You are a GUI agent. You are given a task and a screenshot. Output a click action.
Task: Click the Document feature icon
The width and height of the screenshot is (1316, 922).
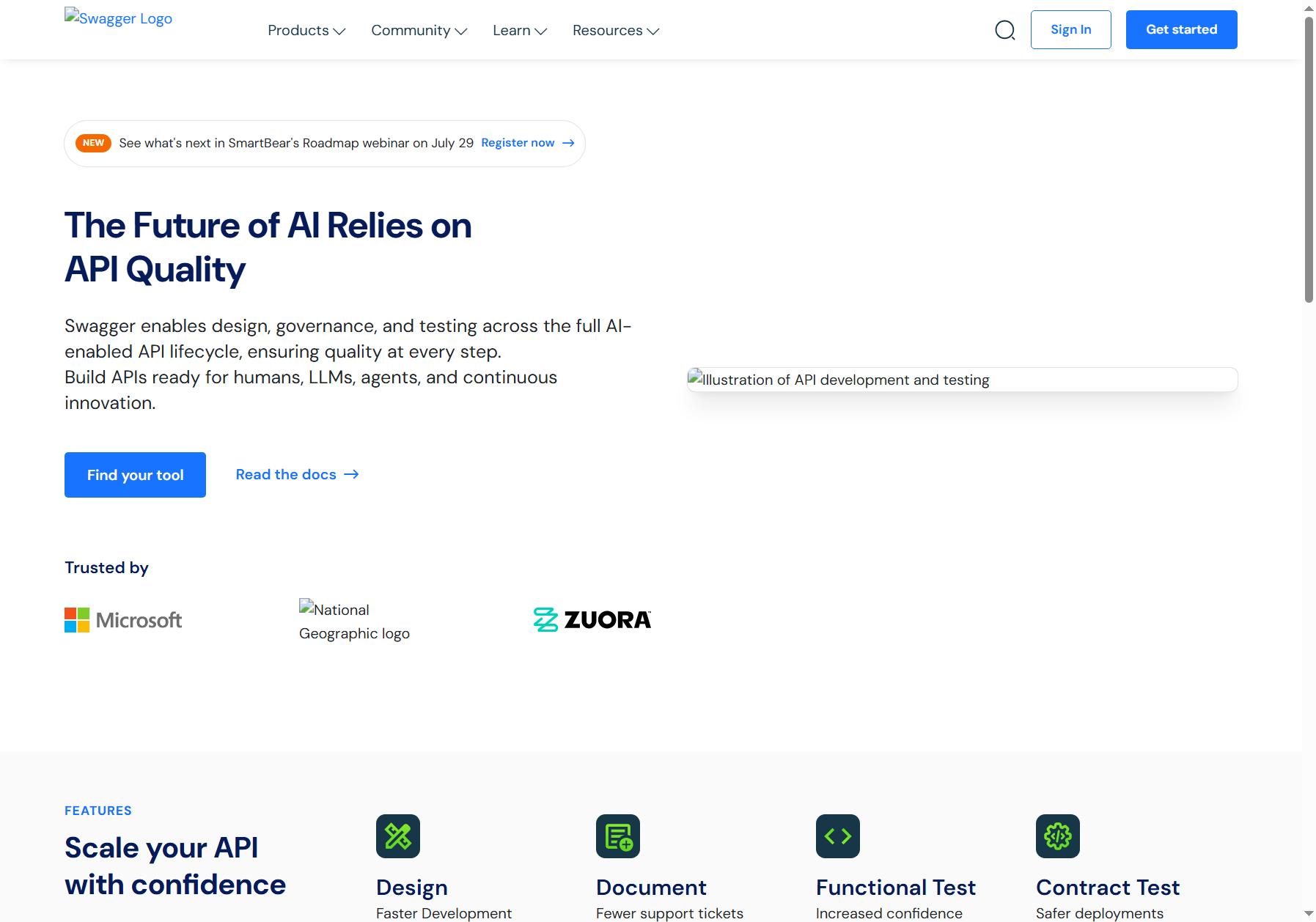click(618, 836)
